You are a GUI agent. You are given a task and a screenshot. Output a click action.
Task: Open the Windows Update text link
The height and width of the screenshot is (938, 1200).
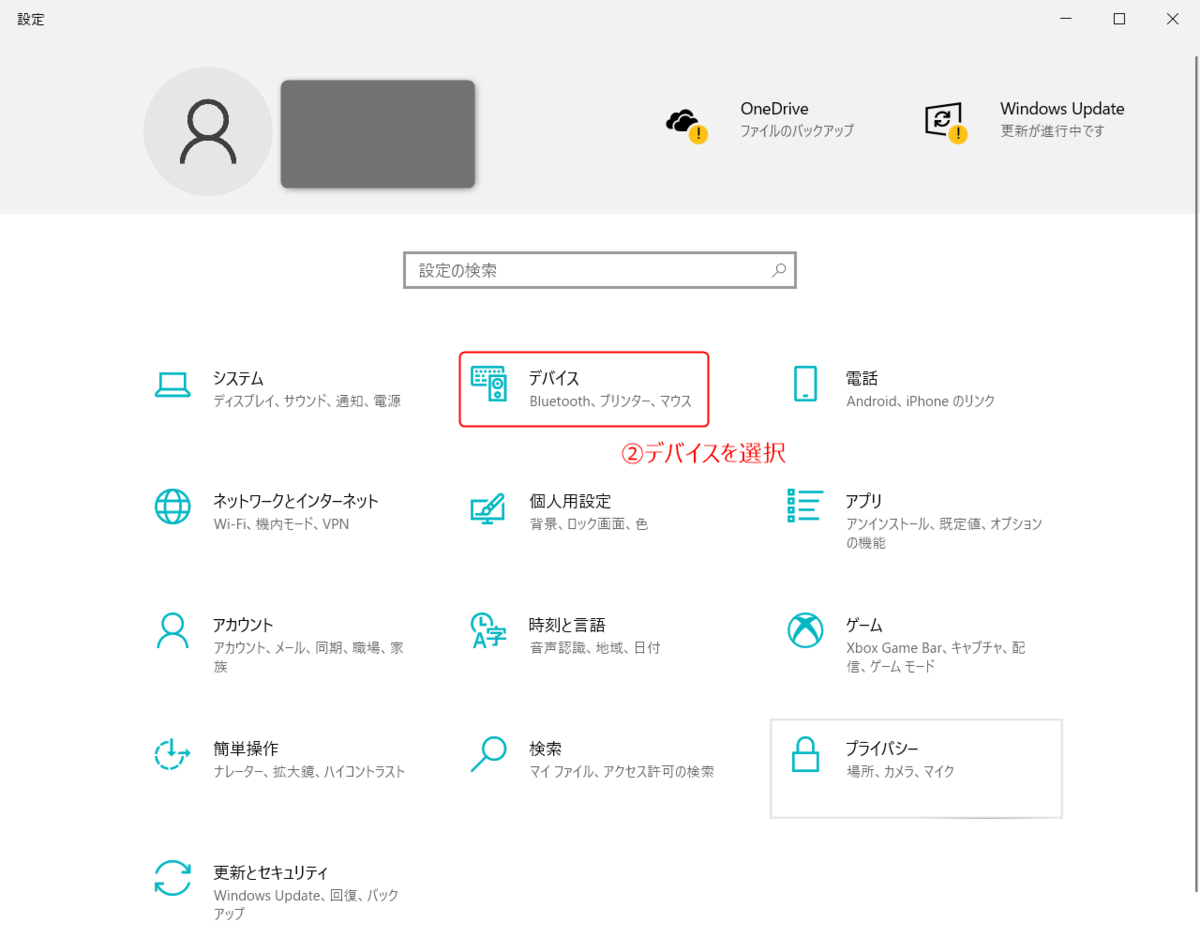[1062, 108]
